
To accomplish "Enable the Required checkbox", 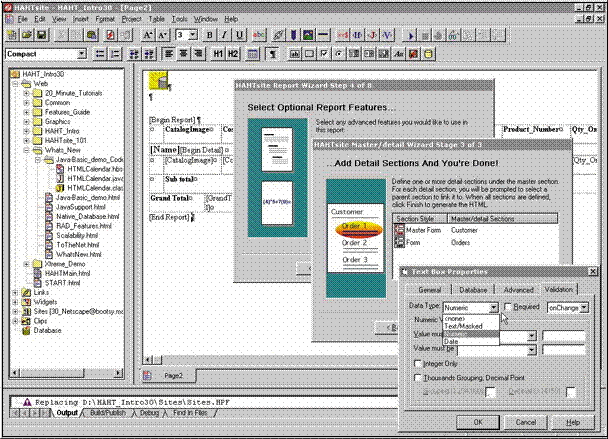I will [508, 307].
